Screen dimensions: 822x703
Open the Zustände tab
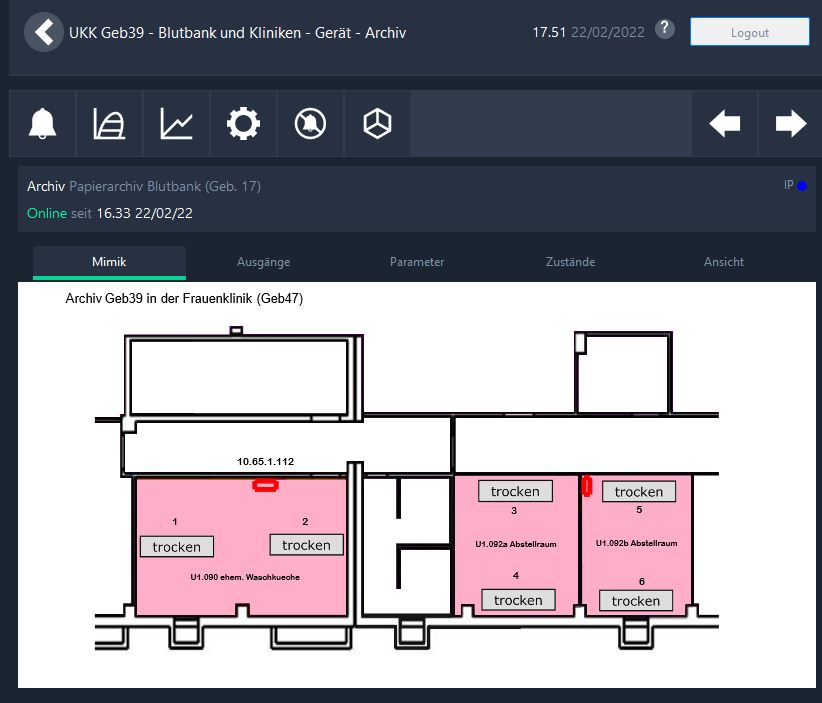click(x=570, y=262)
